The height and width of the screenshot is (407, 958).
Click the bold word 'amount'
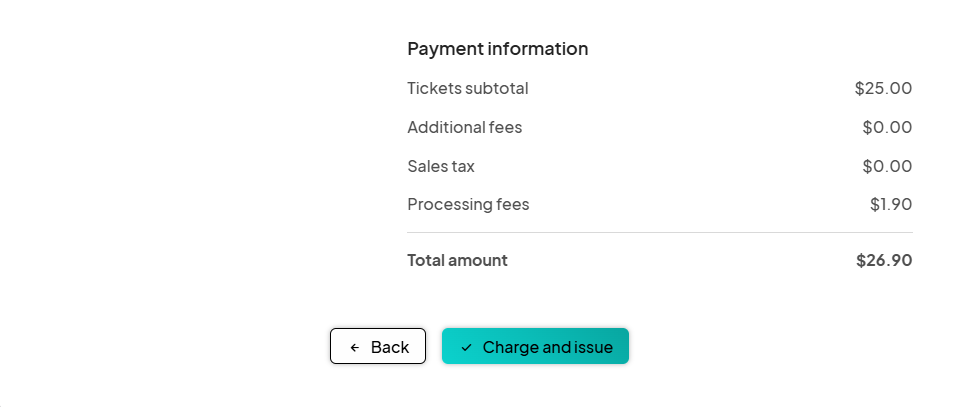(480, 260)
